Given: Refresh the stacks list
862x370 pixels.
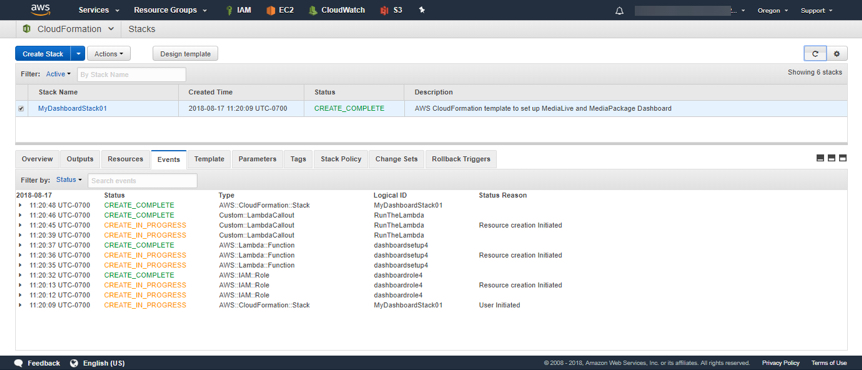Looking at the screenshot, I should point(815,54).
